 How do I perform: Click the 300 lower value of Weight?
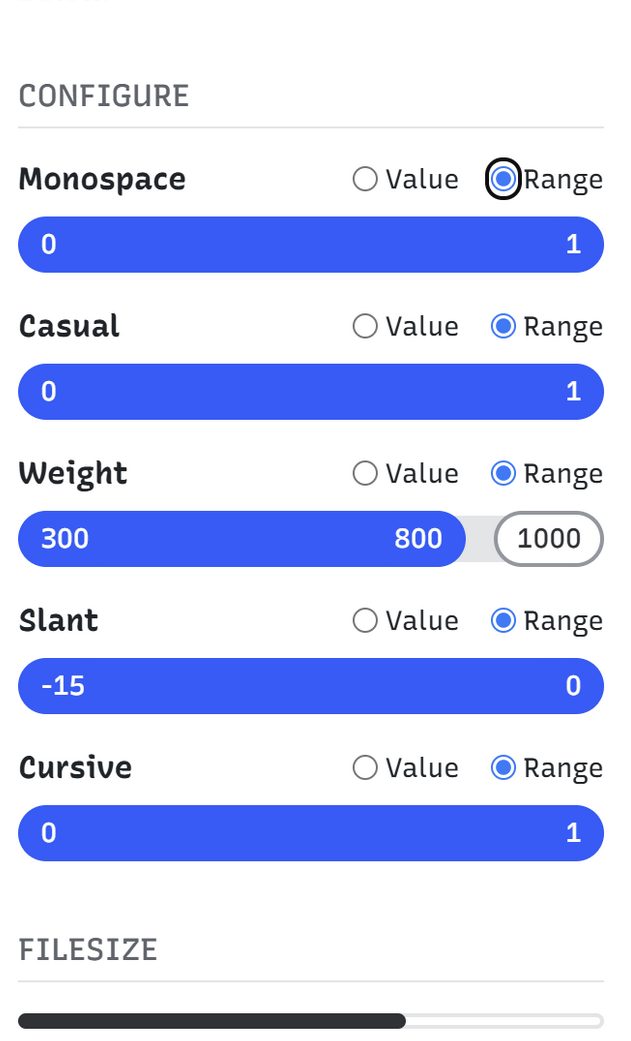[x=65, y=538]
